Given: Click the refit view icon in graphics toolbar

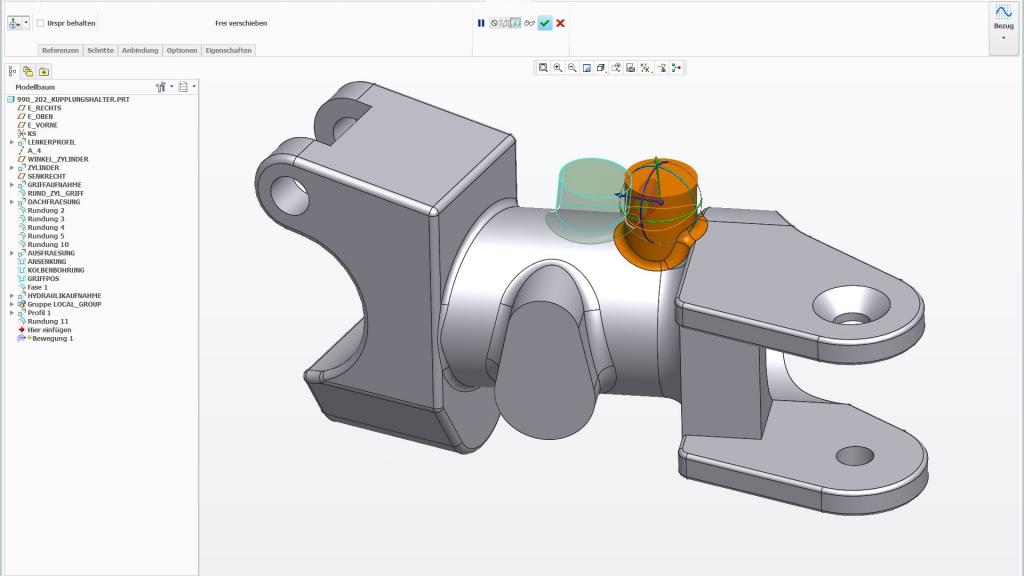Looking at the screenshot, I should click(543, 68).
